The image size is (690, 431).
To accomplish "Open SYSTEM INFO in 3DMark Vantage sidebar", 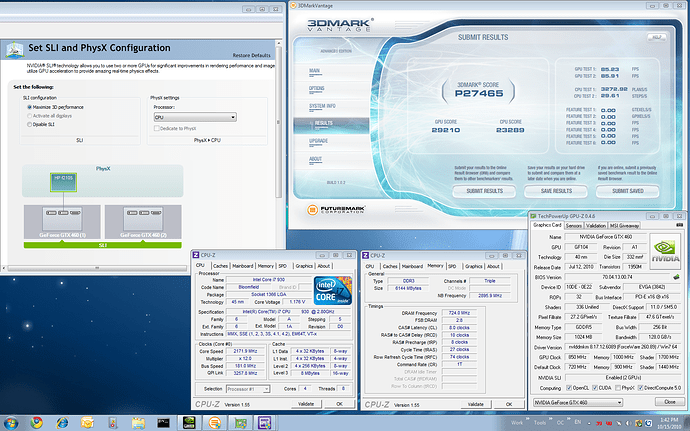I will (322, 106).
